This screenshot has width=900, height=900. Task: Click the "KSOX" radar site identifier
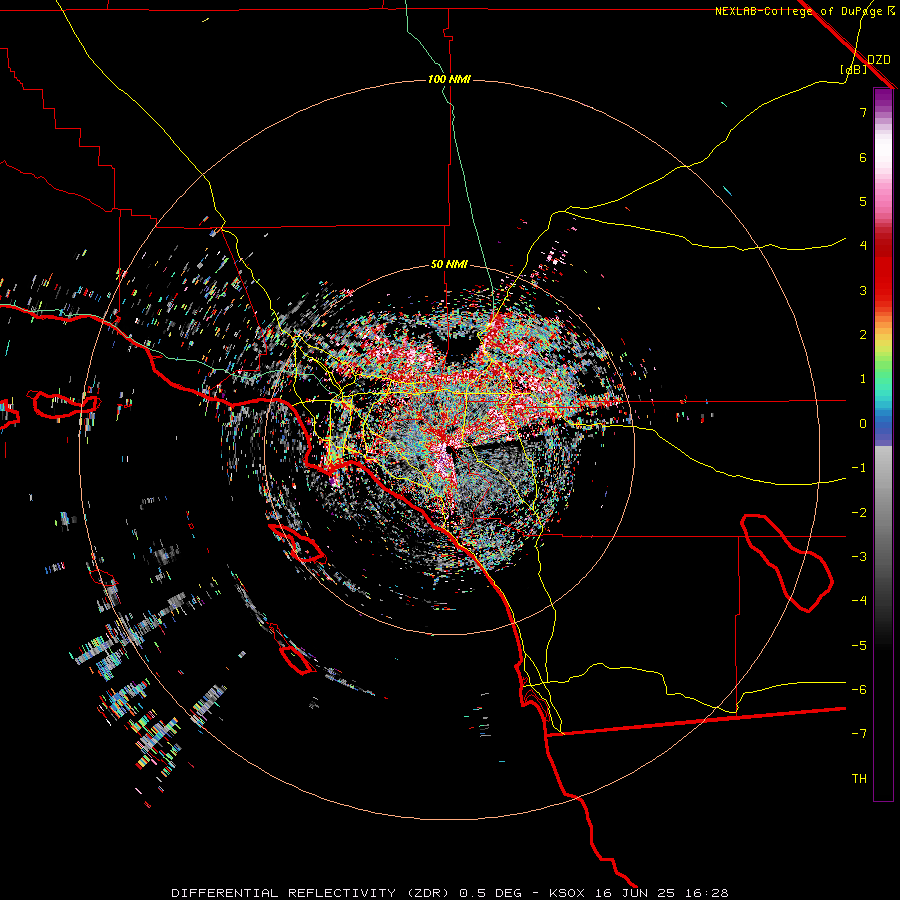pyautogui.click(x=568, y=893)
